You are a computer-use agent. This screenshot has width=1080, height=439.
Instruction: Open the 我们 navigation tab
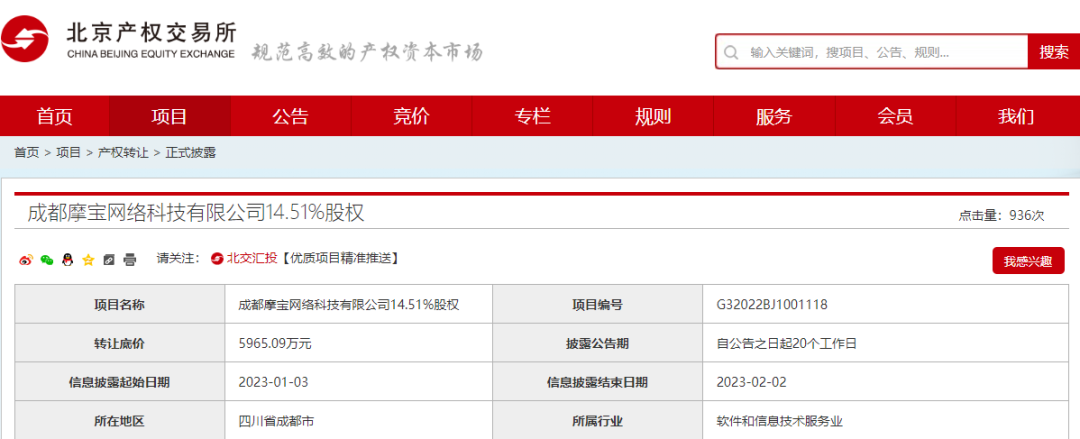point(1016,116)
